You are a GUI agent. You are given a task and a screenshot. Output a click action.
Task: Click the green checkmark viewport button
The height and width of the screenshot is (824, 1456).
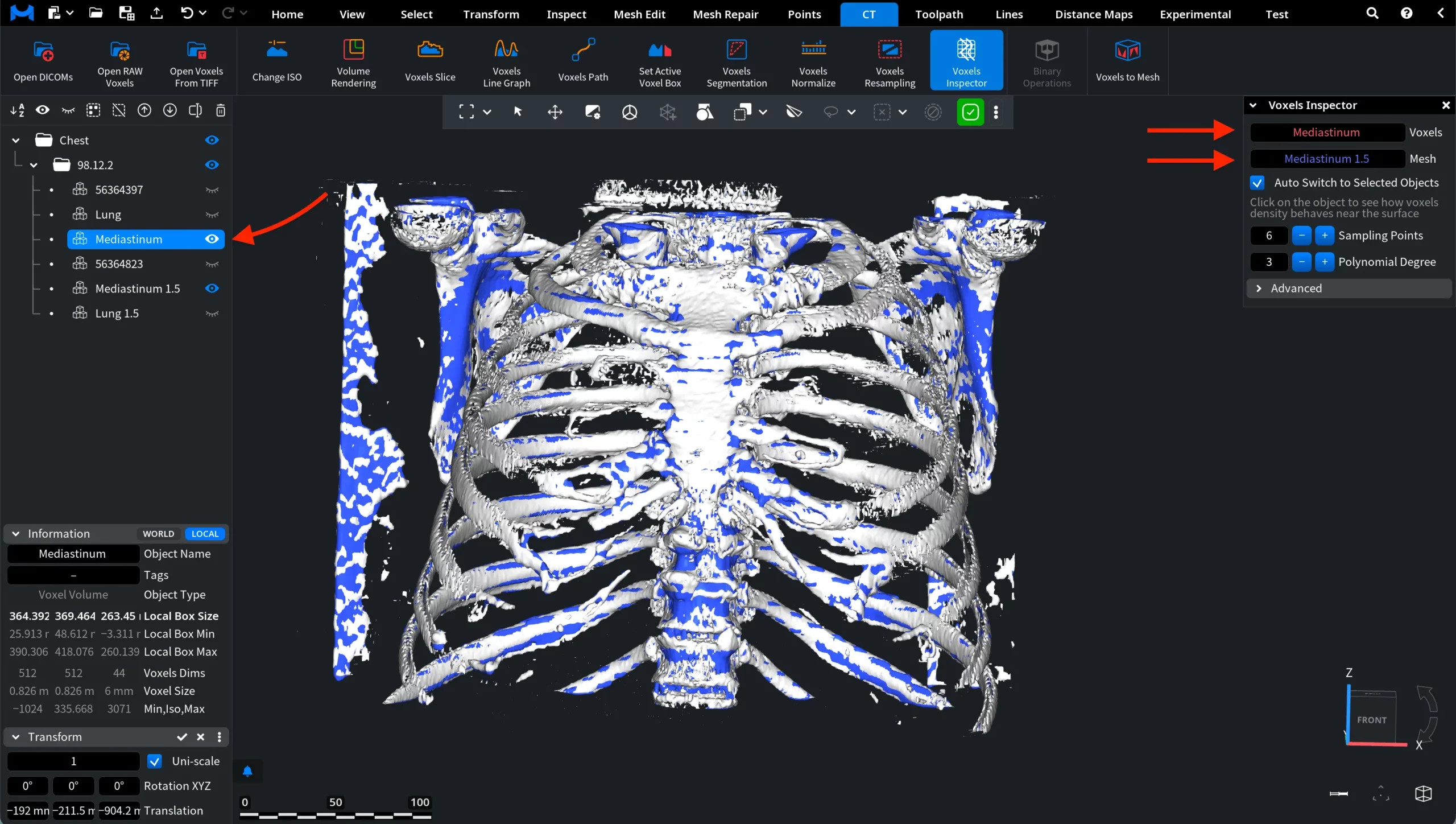point(970,112)
